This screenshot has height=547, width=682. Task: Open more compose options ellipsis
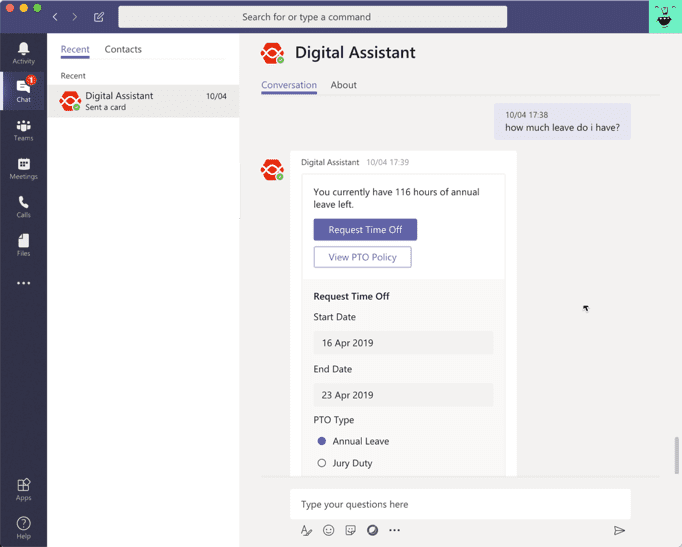click(394, 530)
